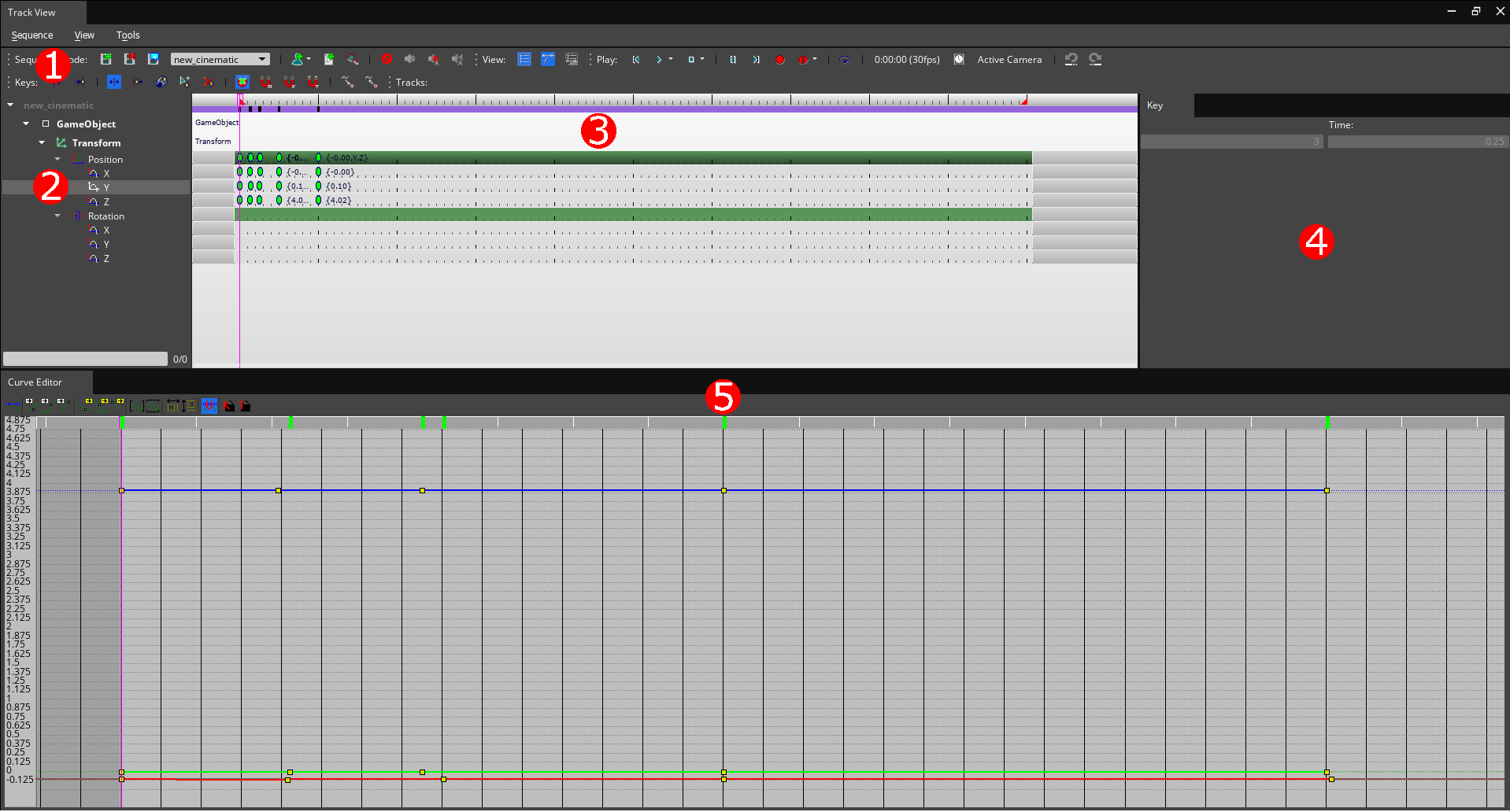Enable the Freeze Keys lock in Curve Editor
Image resolution: width=1510 pixels, height=812 pixels.
click(228, 405)
